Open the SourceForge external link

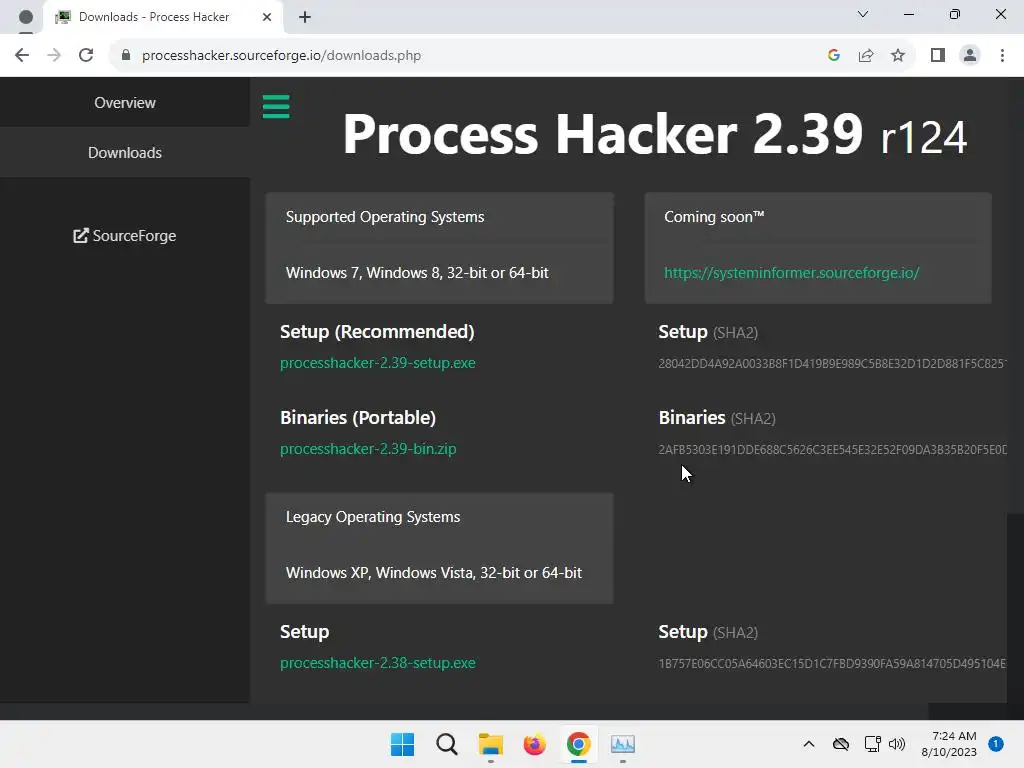click(125, 236)
